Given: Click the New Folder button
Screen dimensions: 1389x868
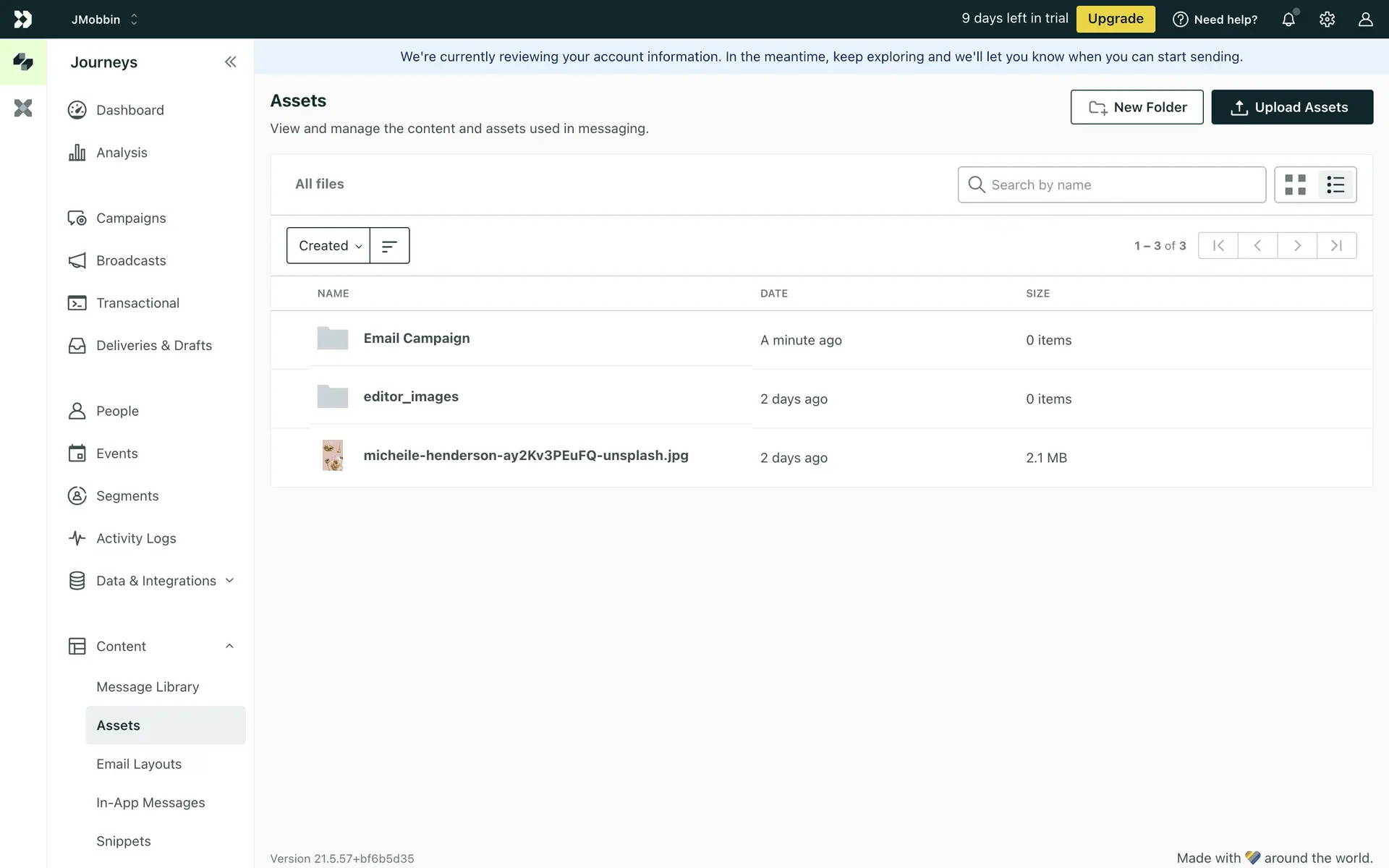Looking at the screenshot, I should [x=1137, y=107].
